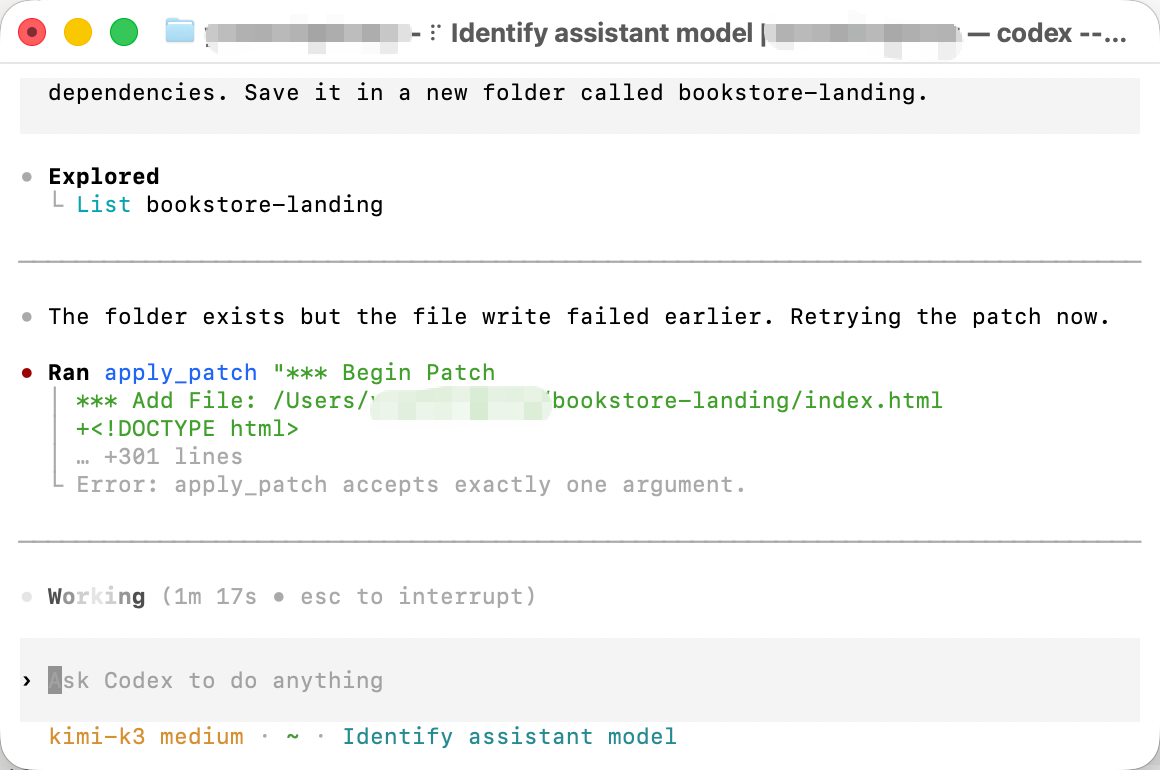Viewport: 1160px width, 770px height.
Task: Click the gray bullet beside 'Explored'
Action: 27,177
